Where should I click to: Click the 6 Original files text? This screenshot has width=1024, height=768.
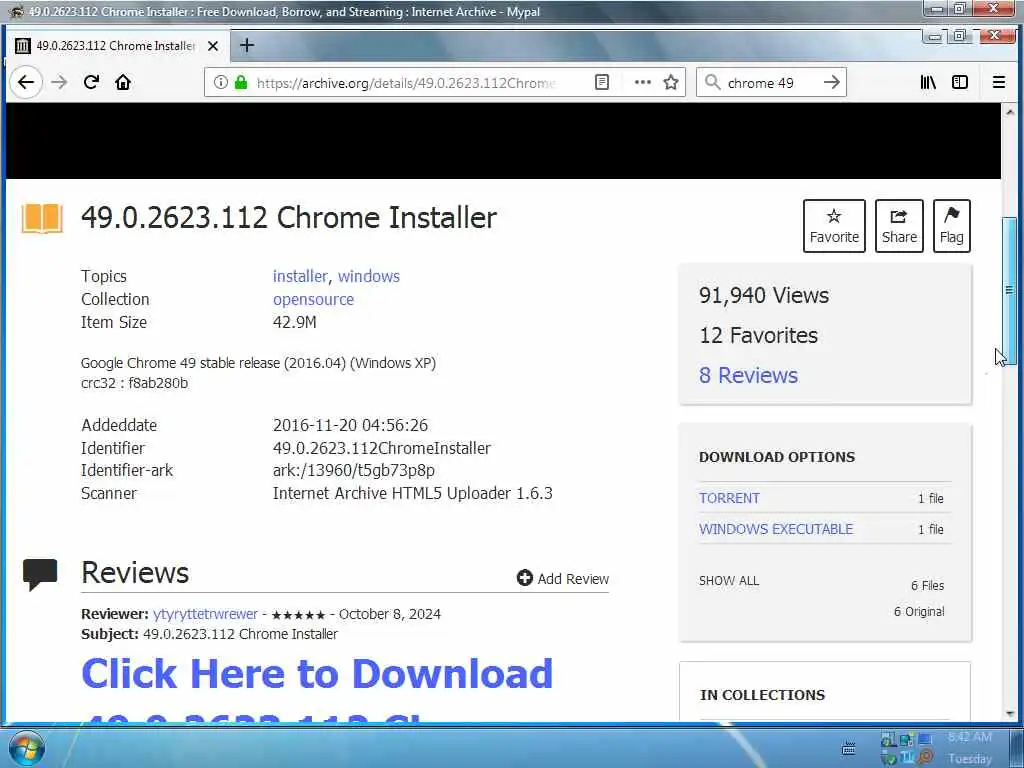point(919,611)
